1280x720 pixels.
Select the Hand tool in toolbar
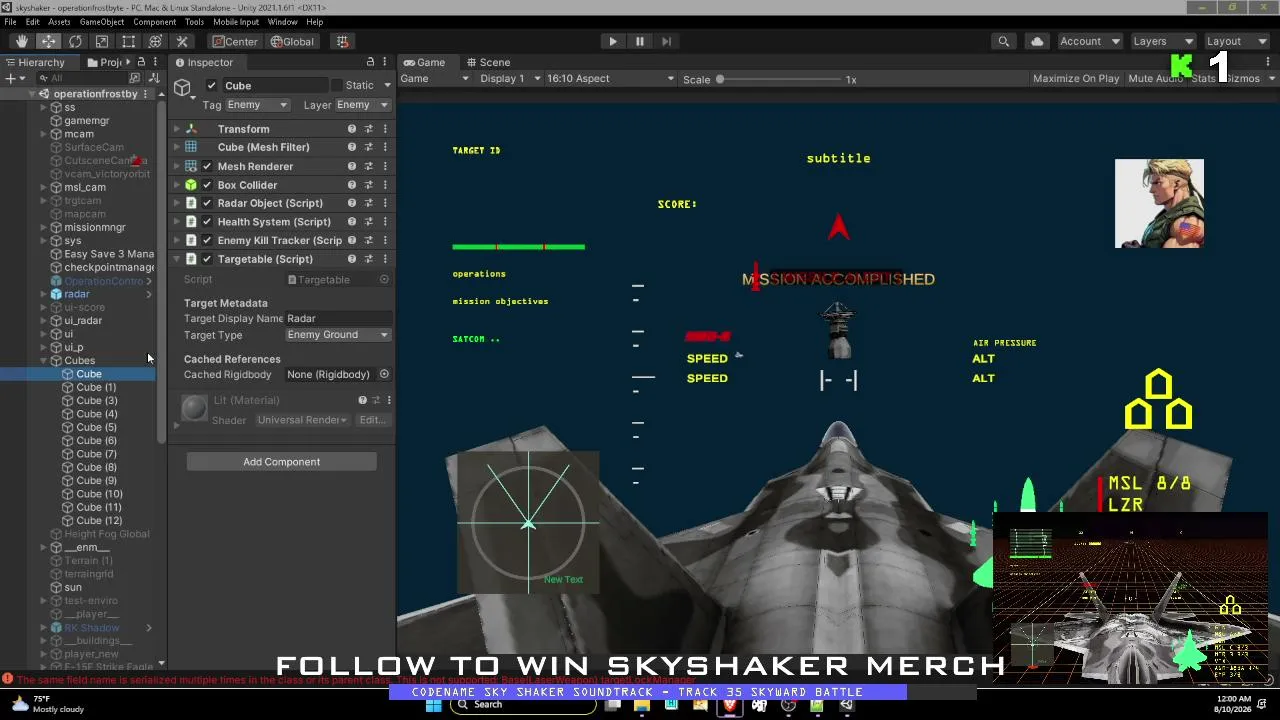(x=22, y=41)
